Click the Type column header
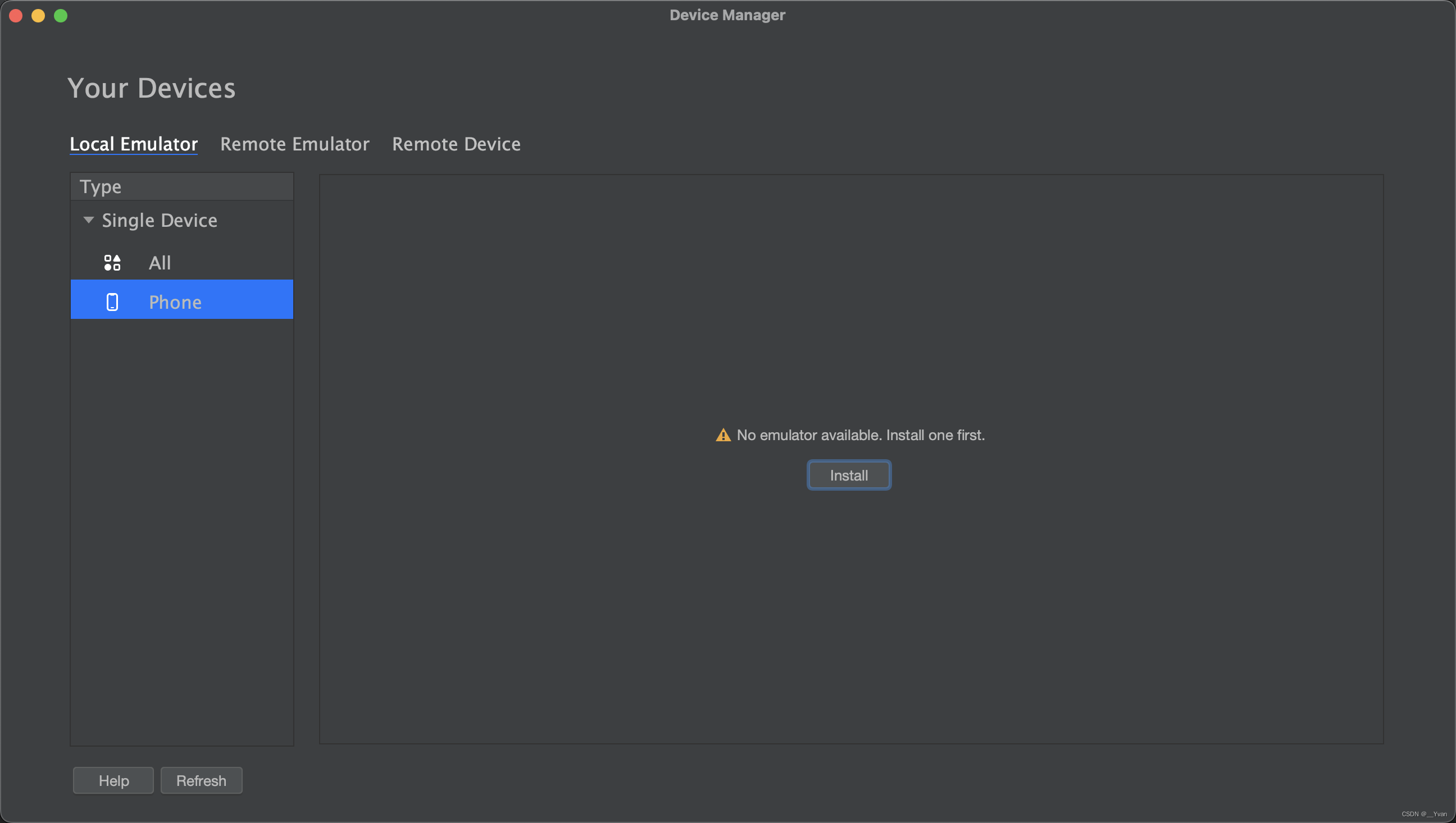 tap(101, 186)
